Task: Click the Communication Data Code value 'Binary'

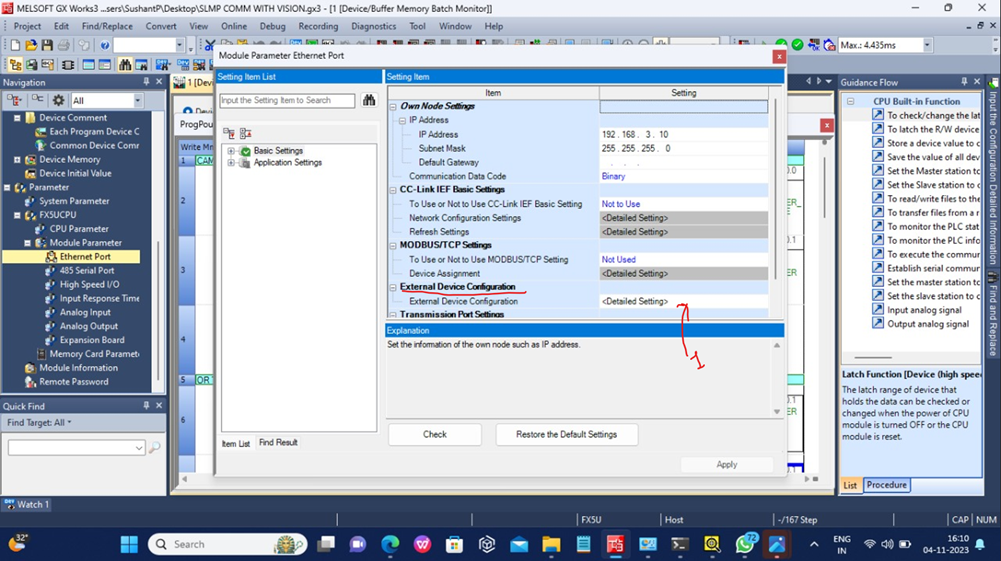Action: tap(613, 176)
